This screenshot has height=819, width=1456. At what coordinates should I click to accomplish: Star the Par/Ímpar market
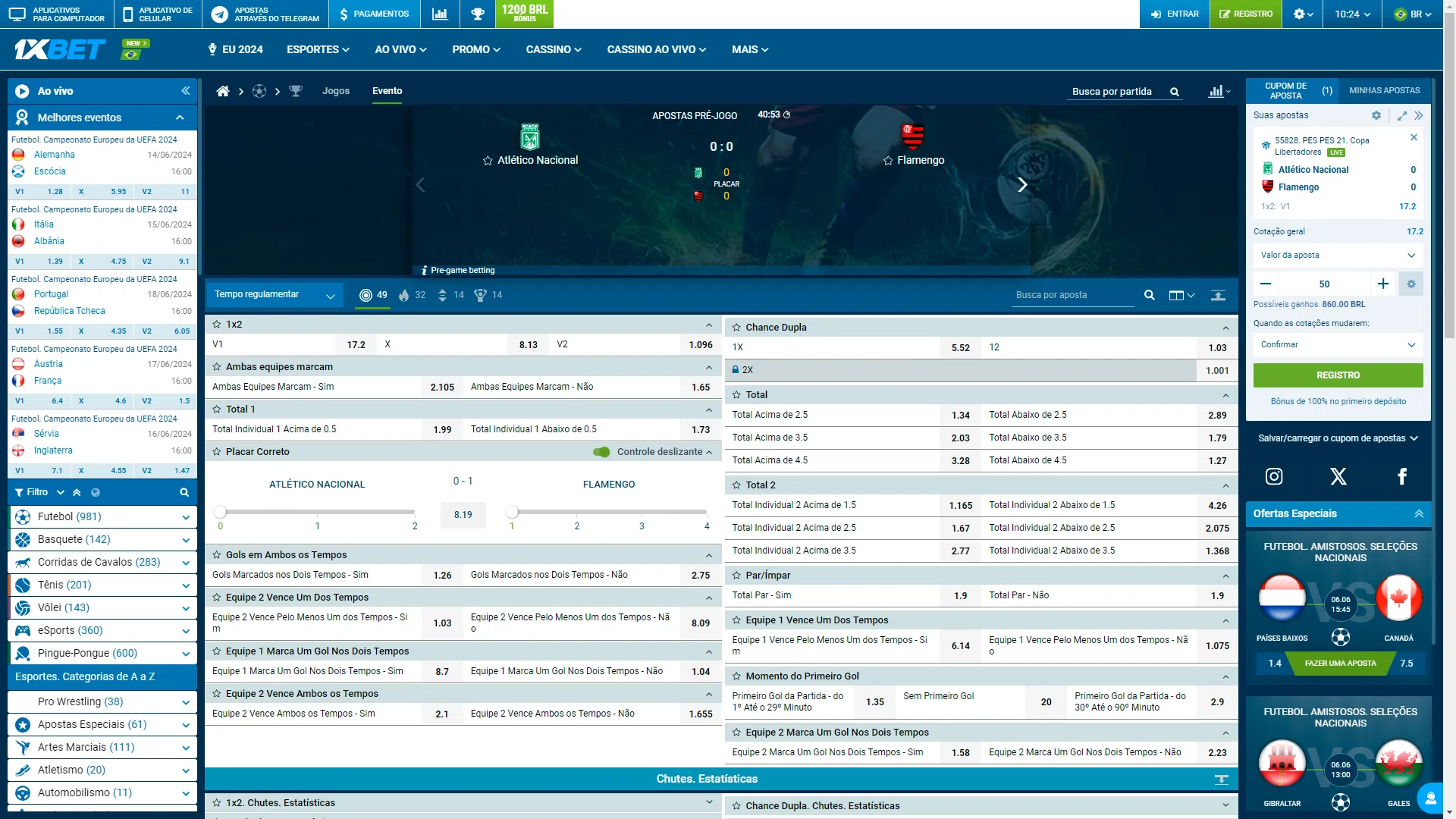tap(736, 575)
